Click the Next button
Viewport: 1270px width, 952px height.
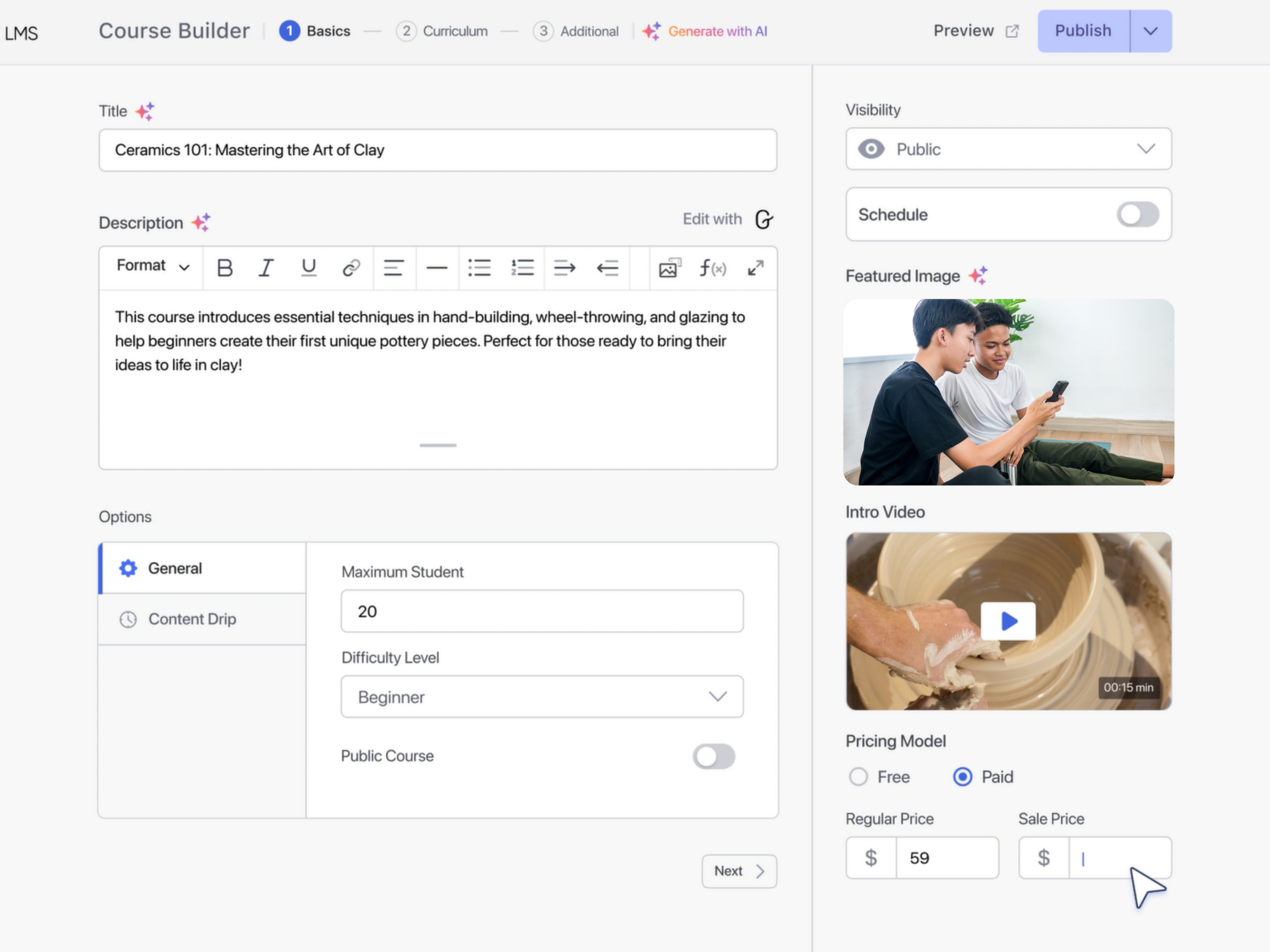pyautogui.click(x=739, y=871)
